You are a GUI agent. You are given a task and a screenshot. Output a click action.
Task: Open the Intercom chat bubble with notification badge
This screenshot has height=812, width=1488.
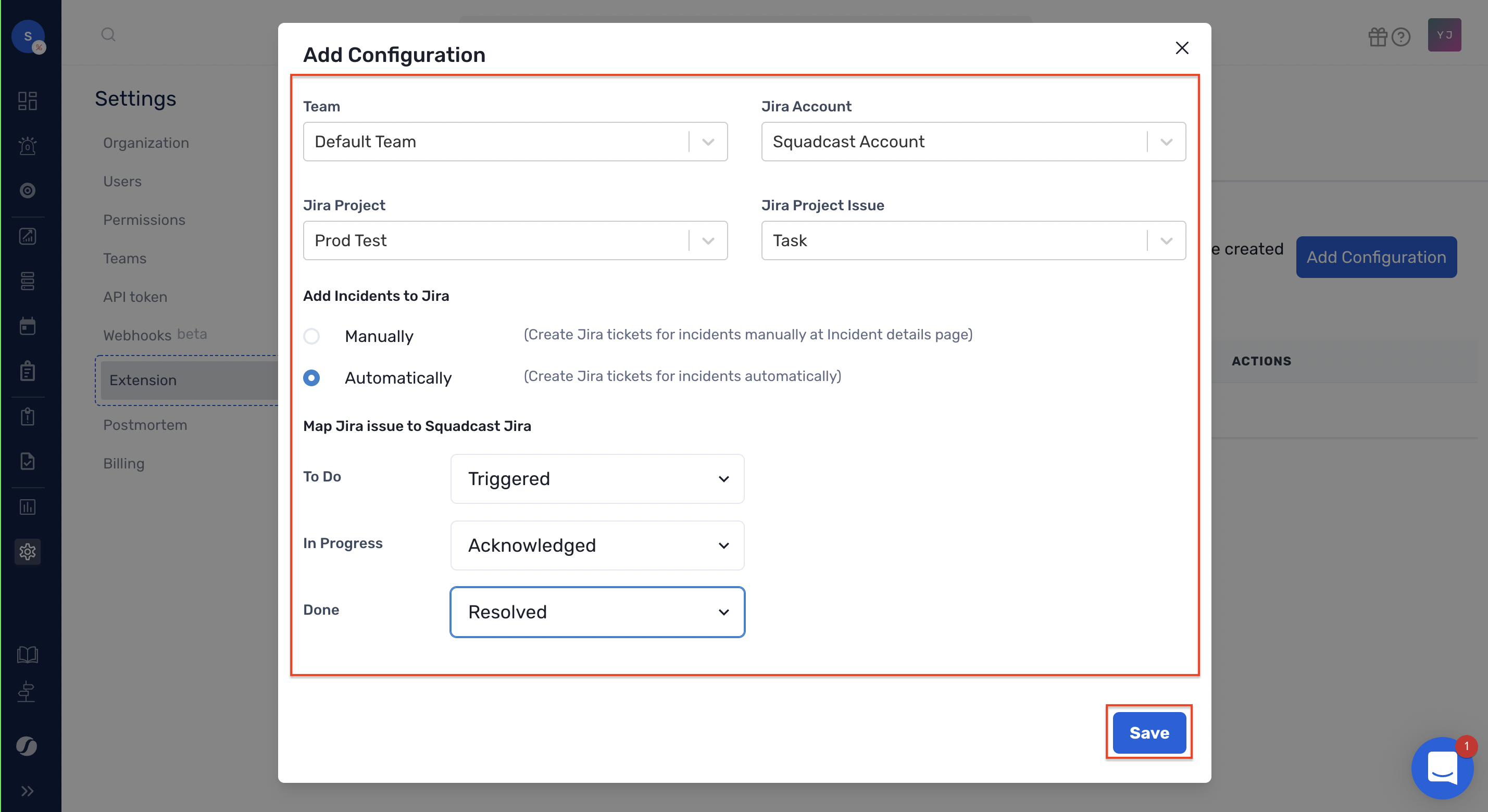(x=1442, y=768)
